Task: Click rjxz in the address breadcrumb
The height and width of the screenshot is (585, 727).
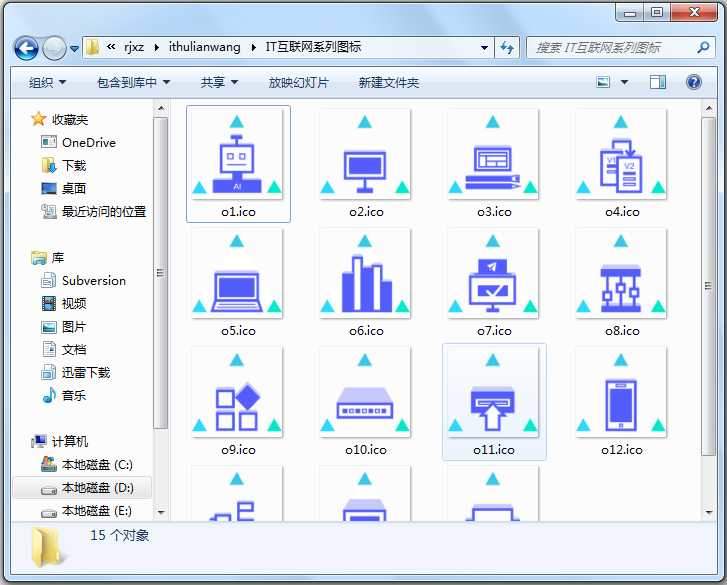Action: (x=134, y=47)
